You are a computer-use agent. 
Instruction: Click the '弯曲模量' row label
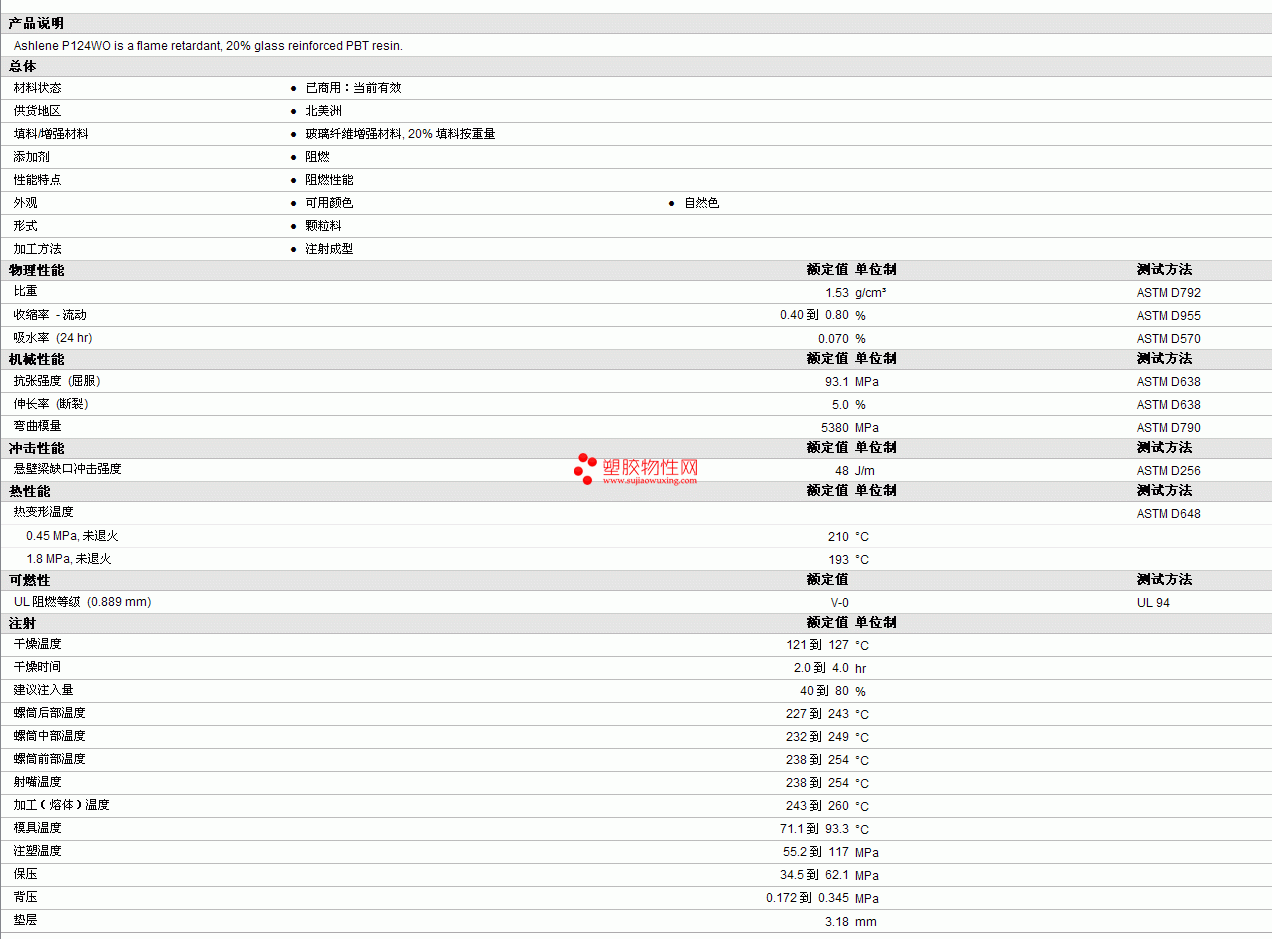37,426
